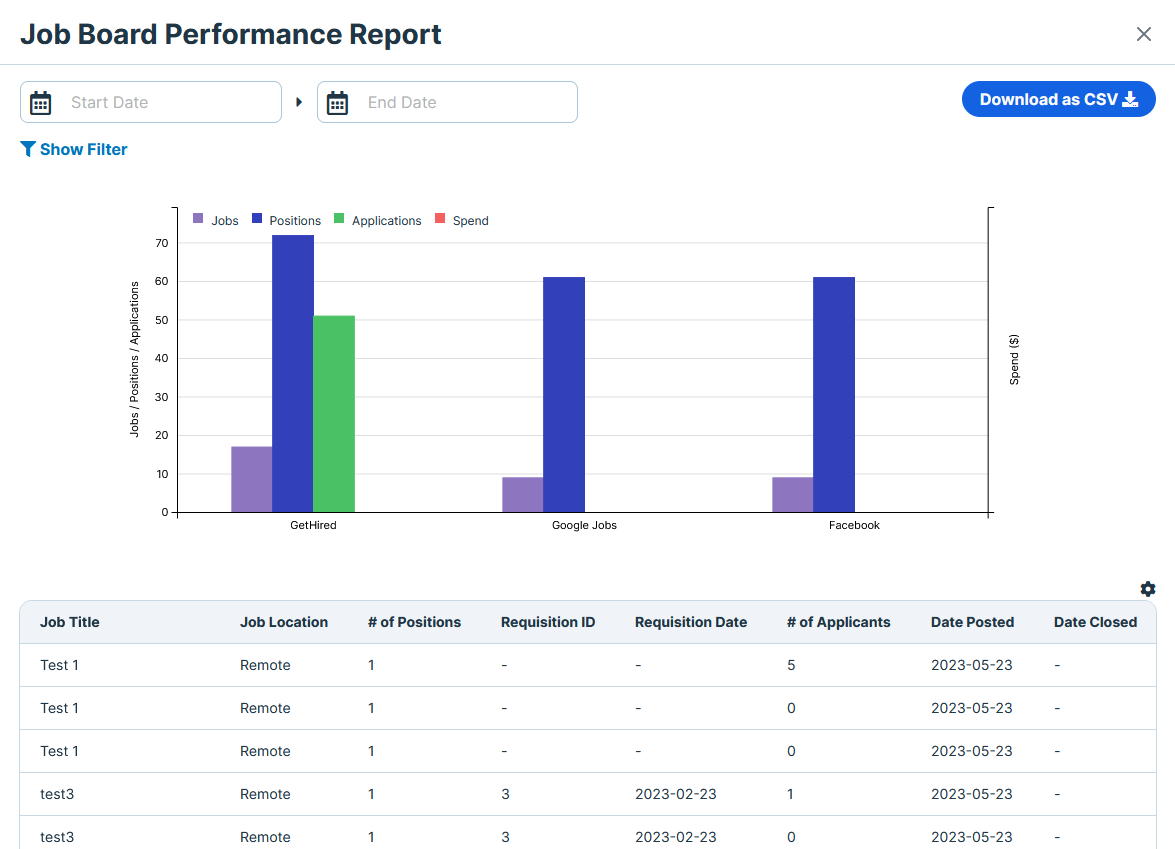The height and width of the screenshot is (849, 1175).
Task: Toggle Jobs series in chart legend
Action: 216,220
